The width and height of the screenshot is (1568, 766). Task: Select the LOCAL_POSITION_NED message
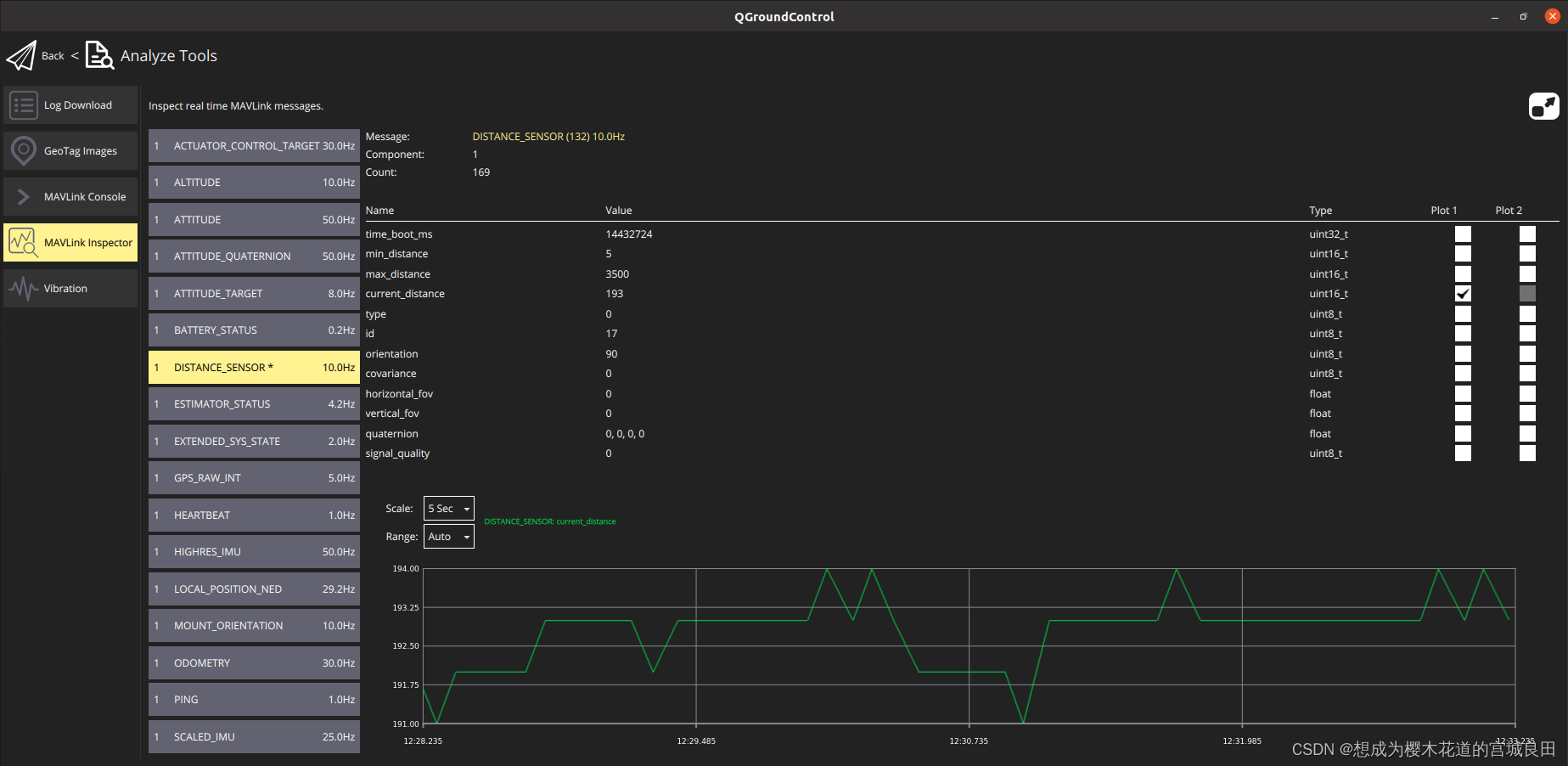click(x=254, y=589)
